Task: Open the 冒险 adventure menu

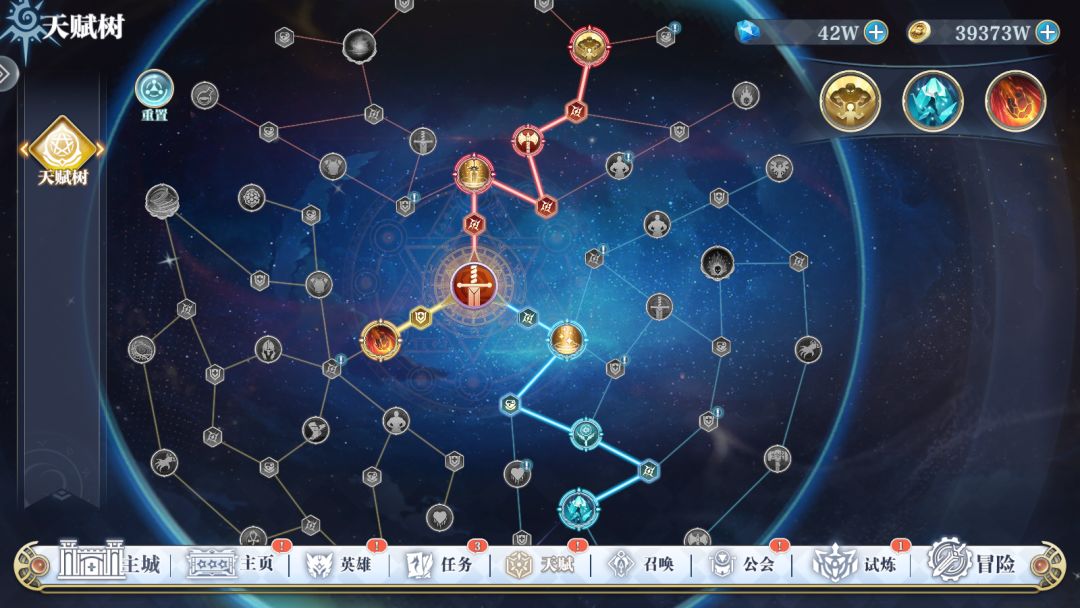Action: point(971,562)
